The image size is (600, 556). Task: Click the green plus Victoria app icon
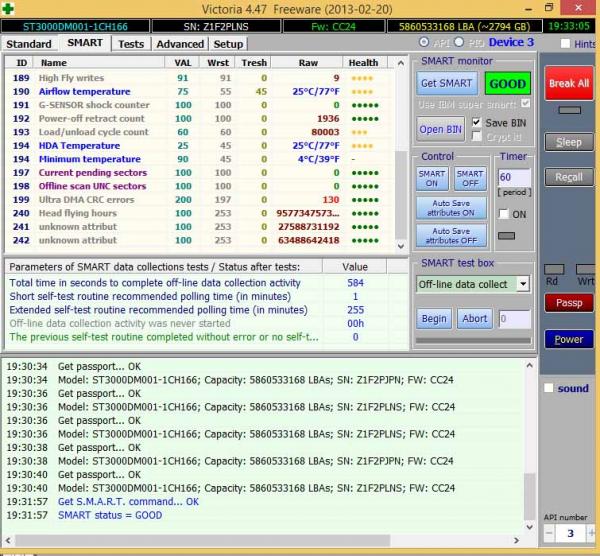pyautogui.click(x=8, y=7)
